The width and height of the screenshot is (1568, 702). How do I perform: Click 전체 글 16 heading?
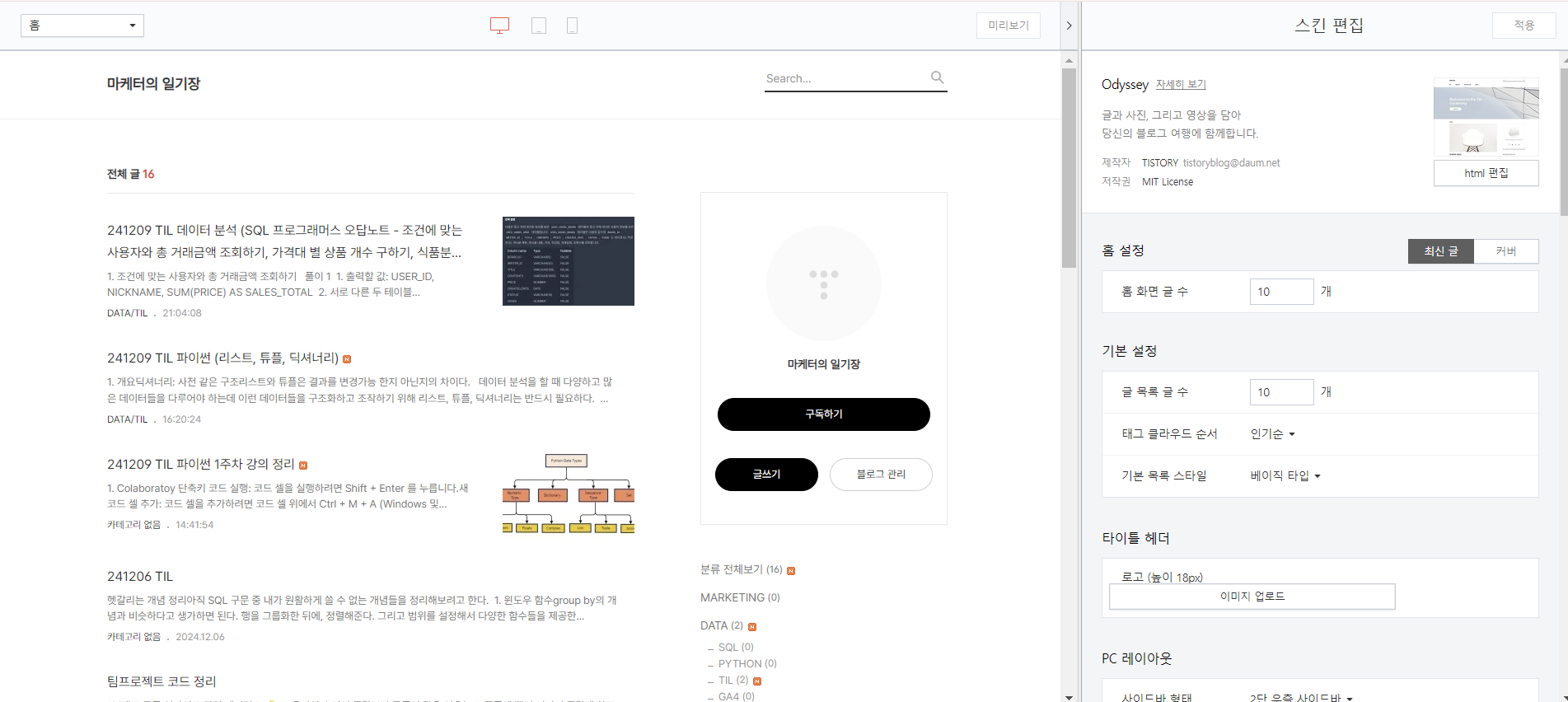130,174
